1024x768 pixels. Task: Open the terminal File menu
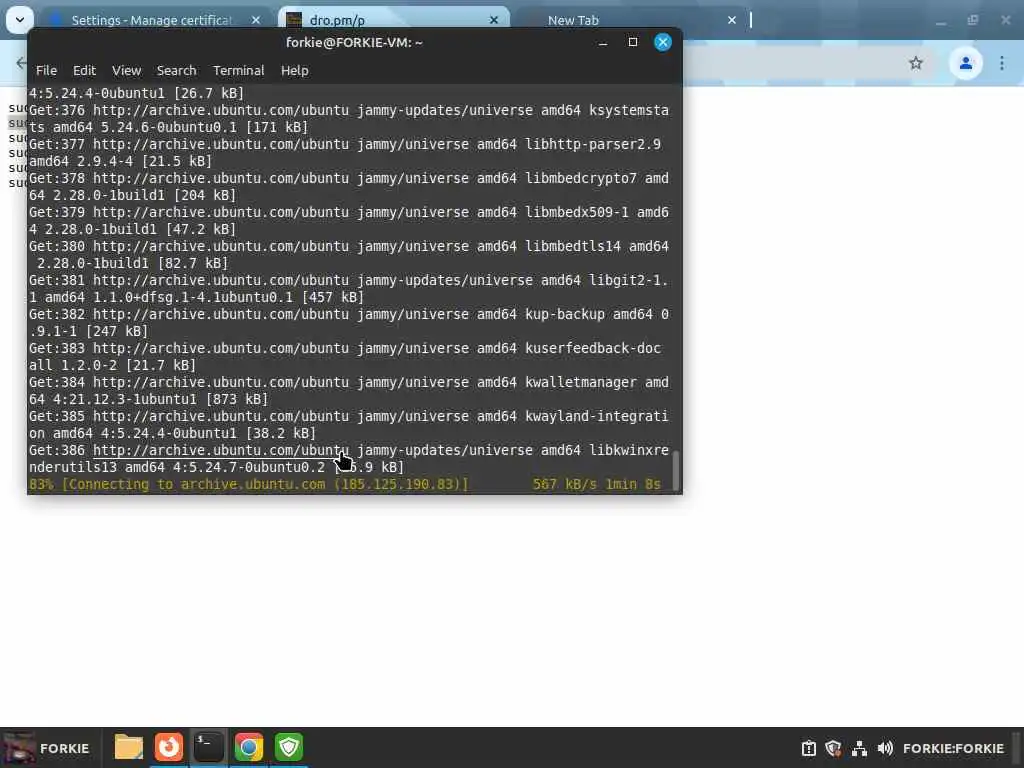(x=46, y=71)
